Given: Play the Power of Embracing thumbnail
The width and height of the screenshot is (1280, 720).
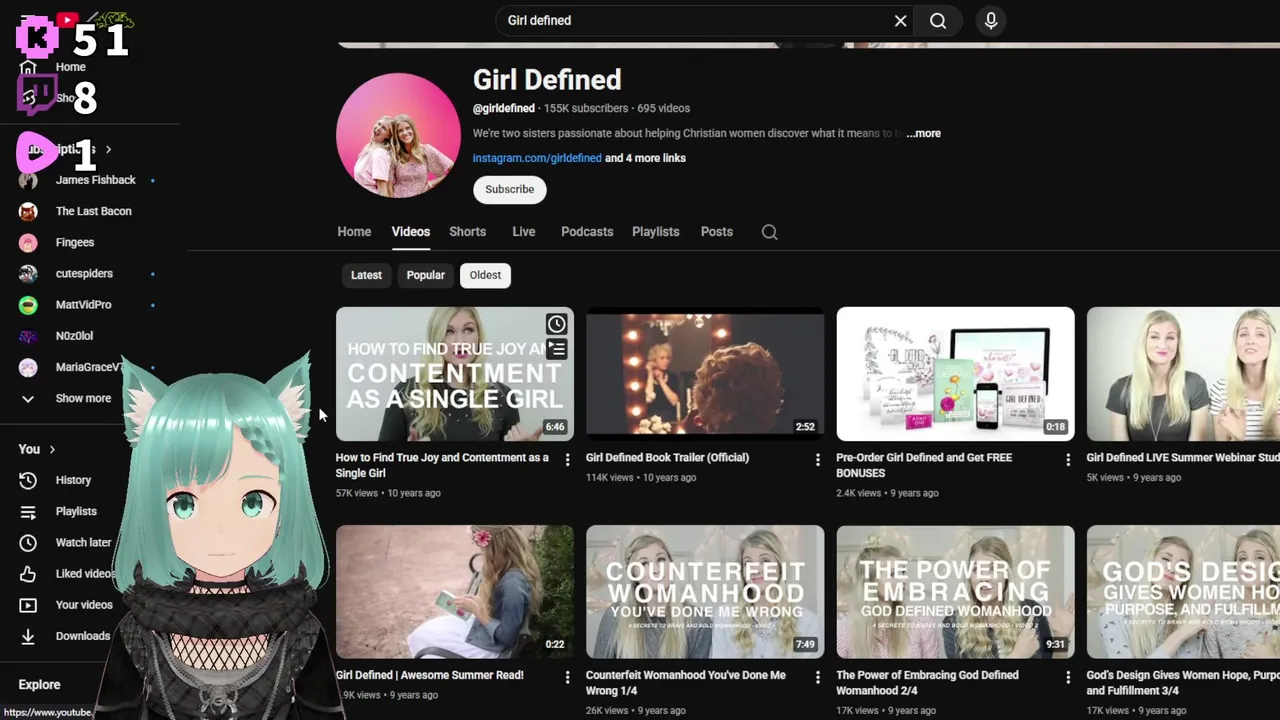Looking at the screenshot, I should (956, 592).
